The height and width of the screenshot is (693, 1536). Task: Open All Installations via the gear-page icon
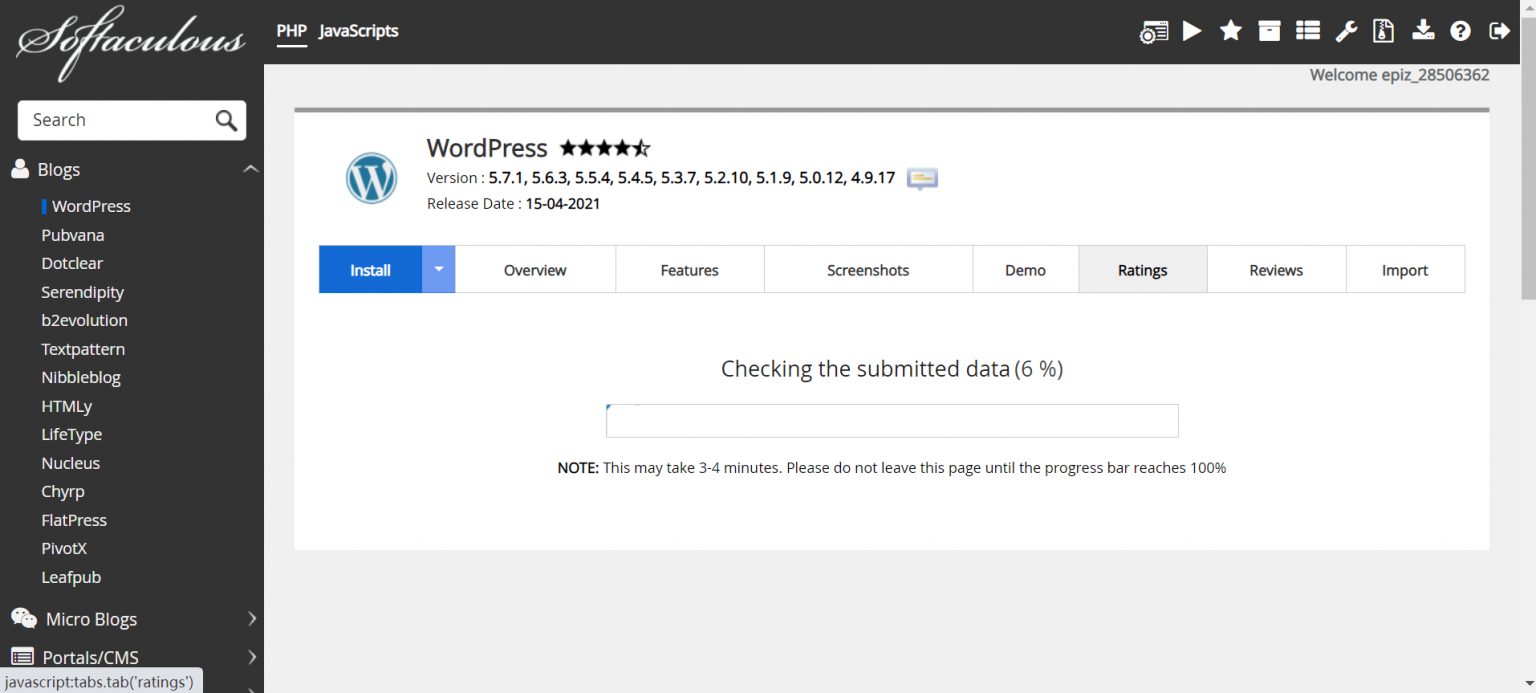[x=1153, y=31]
